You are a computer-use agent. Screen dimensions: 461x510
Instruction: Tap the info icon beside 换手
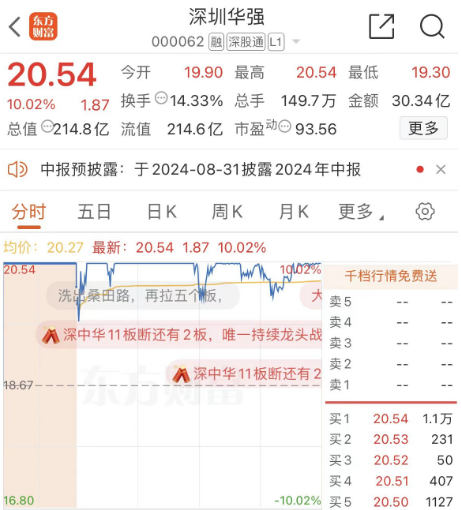coord(161,98)
